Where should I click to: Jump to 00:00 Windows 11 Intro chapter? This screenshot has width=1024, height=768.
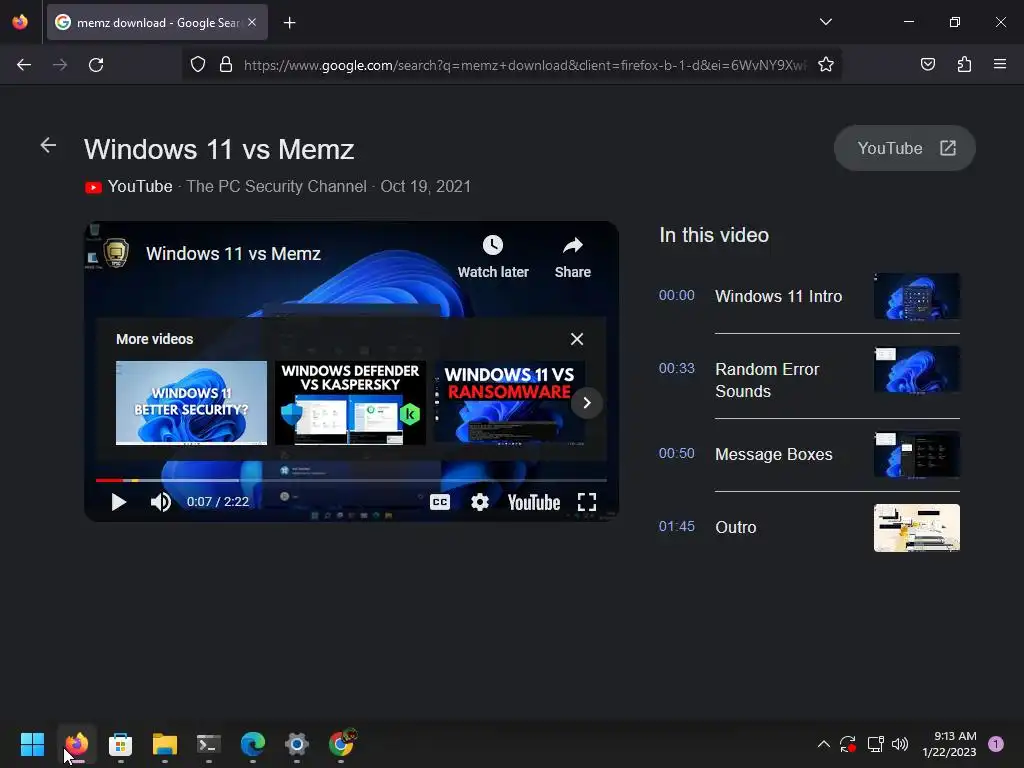tap(809, 296)
